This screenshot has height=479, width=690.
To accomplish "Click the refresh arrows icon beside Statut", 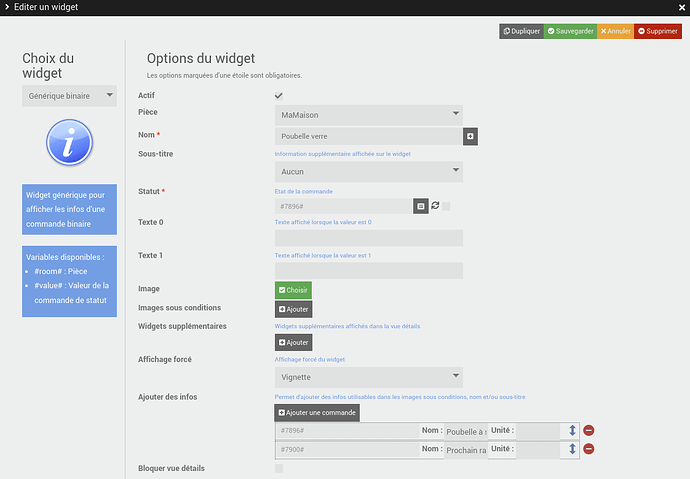I will tap(435, 206).
